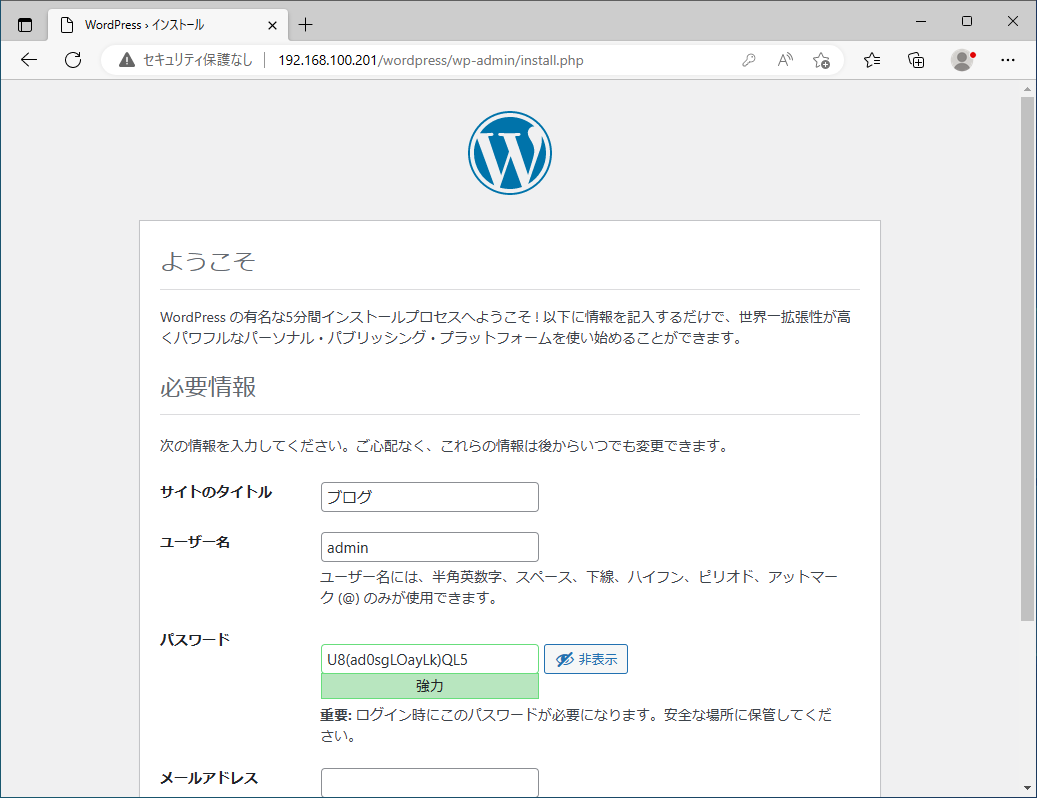Open the Read Aloud icon in address bar

(x=785, y=60)
